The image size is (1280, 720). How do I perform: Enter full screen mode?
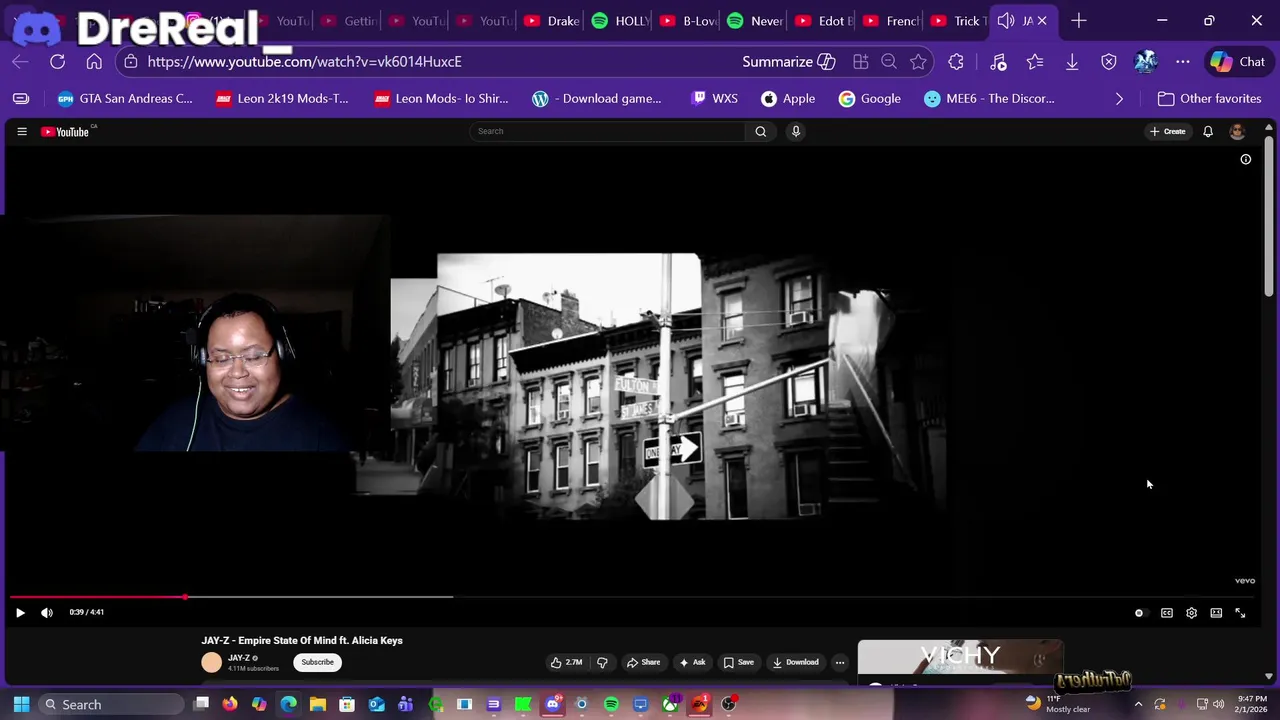pos(1240,613)
